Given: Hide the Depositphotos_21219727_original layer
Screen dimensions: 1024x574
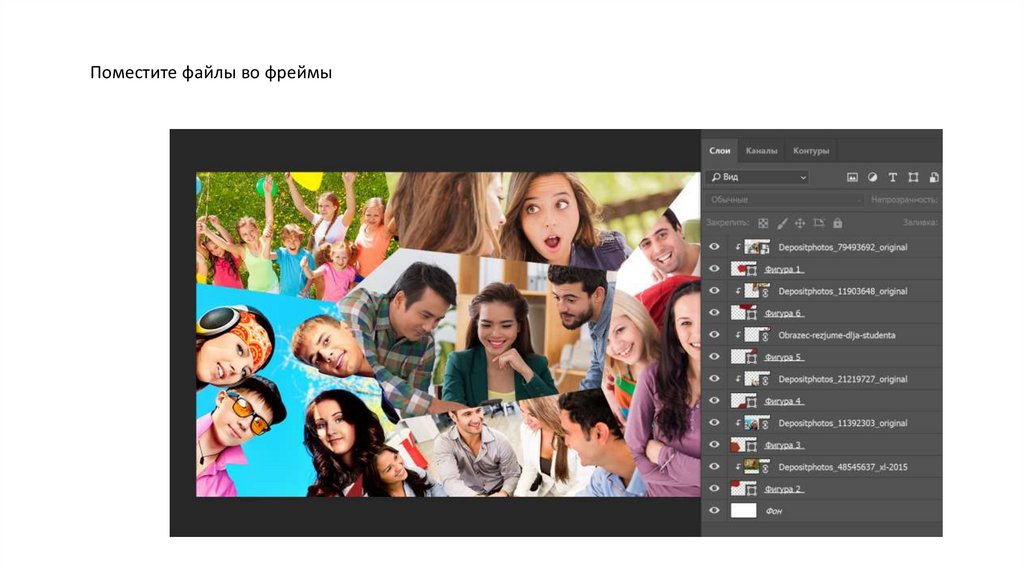Looking at the screenshot, I should click(x=714, y=379).
